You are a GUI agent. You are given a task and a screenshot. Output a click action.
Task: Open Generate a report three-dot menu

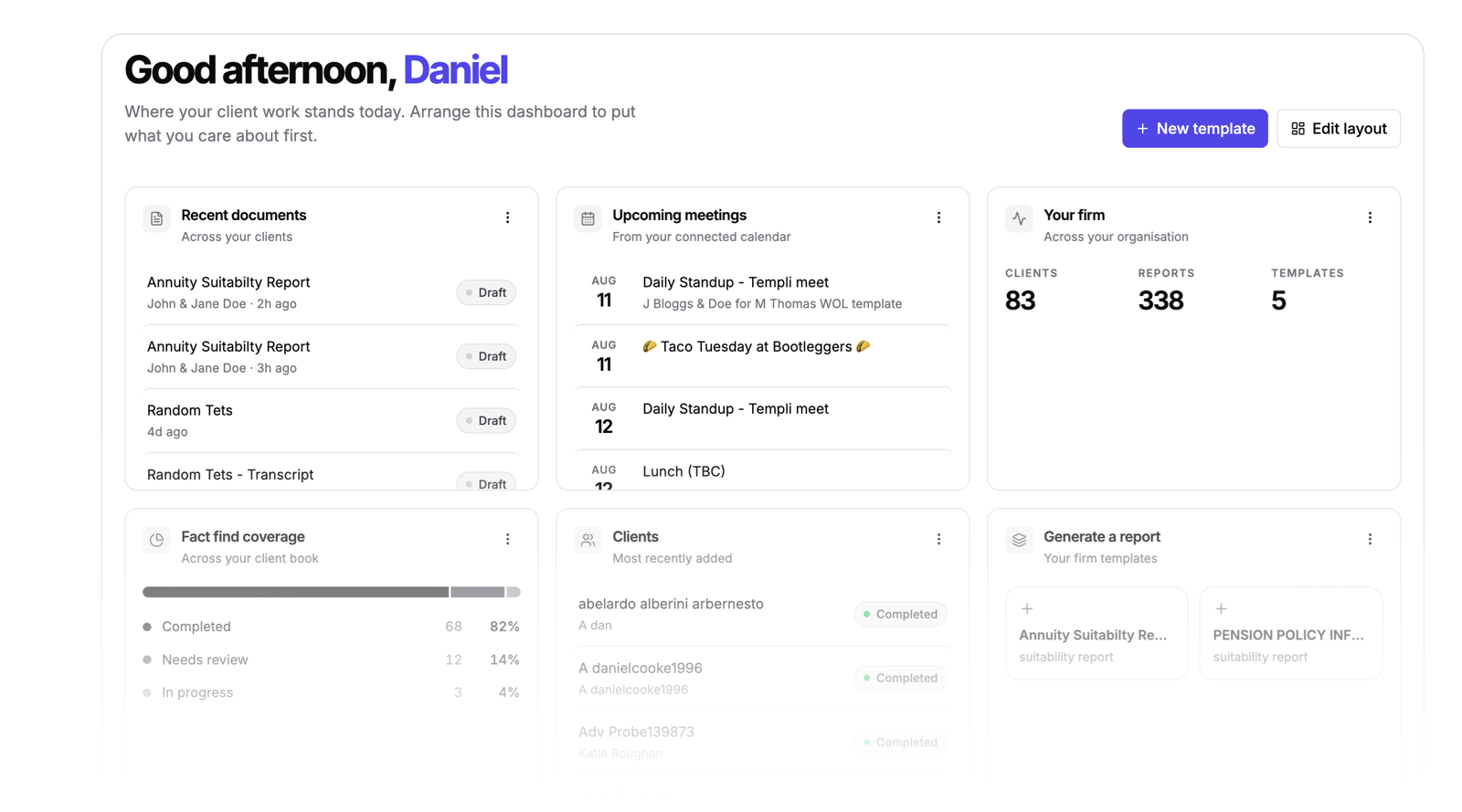click(x=1370, y=539)
